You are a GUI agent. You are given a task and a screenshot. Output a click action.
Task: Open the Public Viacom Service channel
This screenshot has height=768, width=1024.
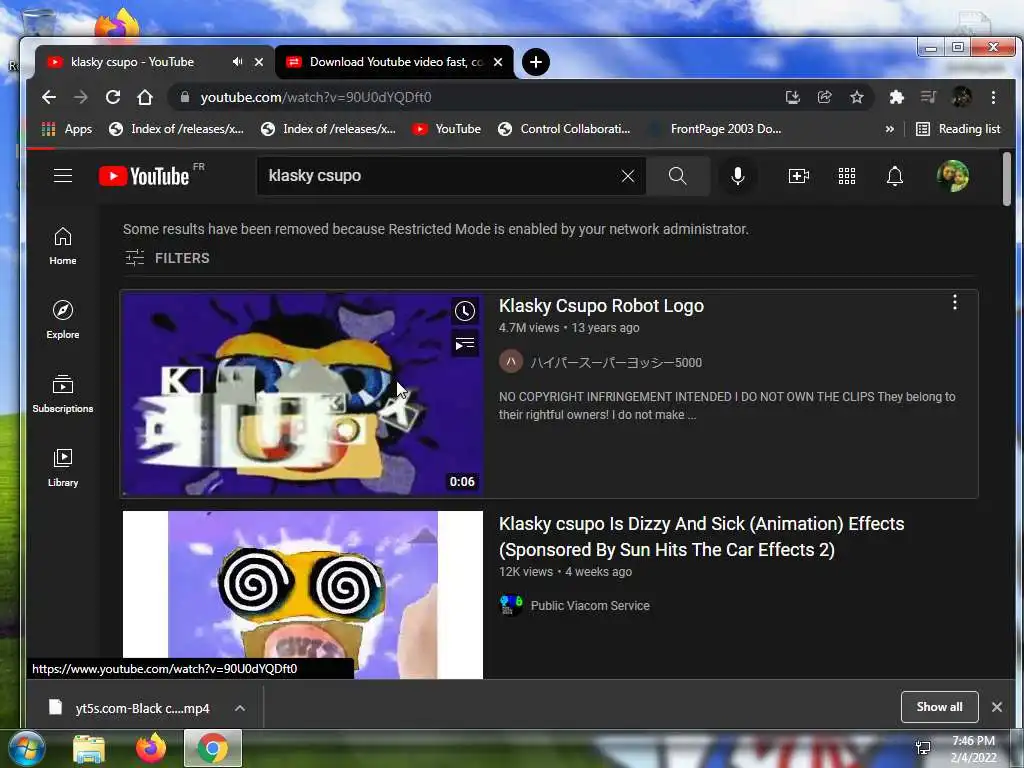tap(590, 605)
